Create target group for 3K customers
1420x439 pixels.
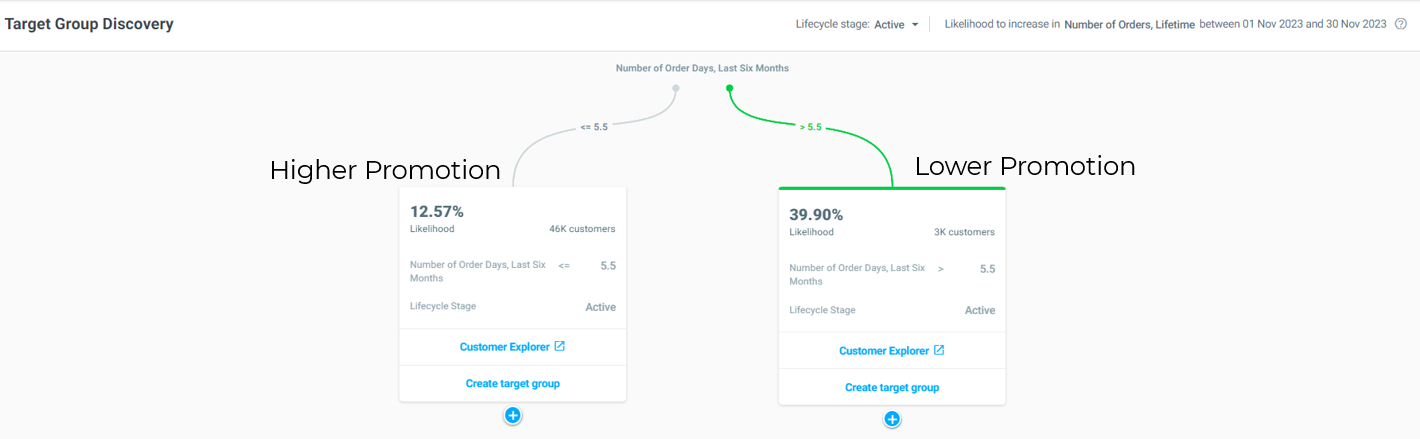(892, 387)
